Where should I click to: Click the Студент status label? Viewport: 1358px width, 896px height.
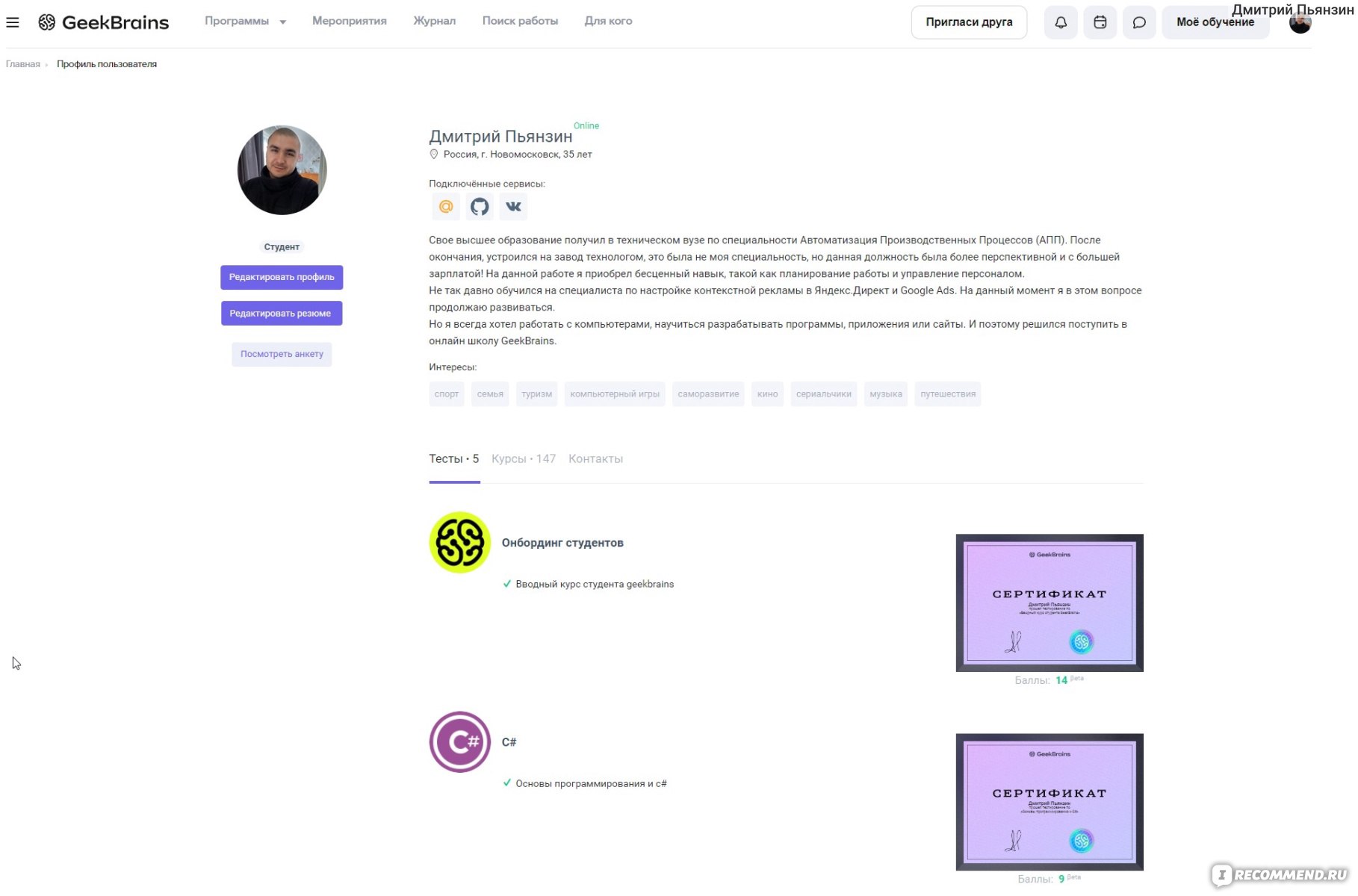click(x=282, y=247)
